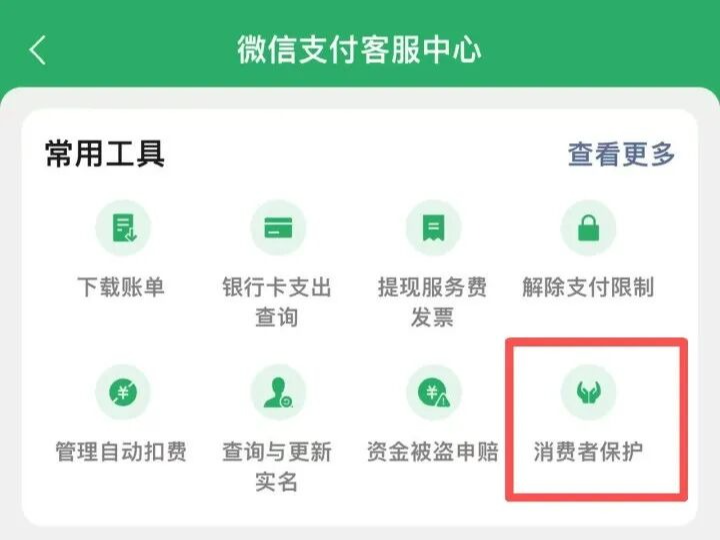Click the 查看更多 link

coord(621,154)
